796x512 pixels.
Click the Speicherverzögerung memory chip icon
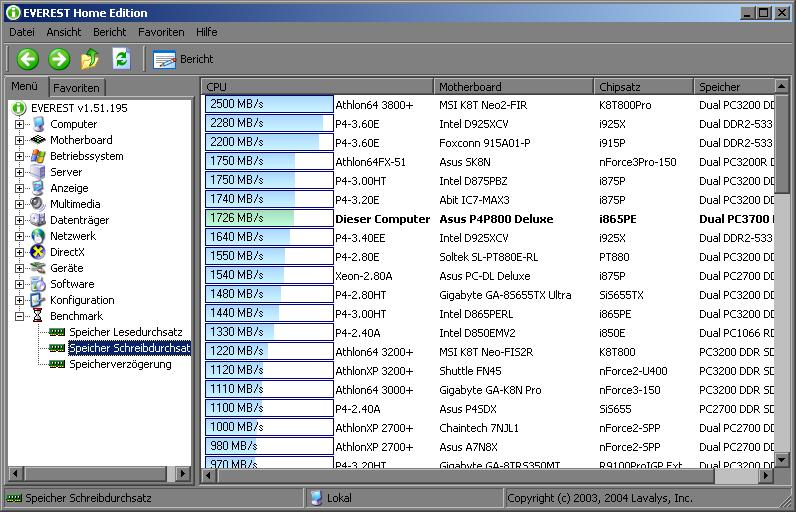(57, 364)
